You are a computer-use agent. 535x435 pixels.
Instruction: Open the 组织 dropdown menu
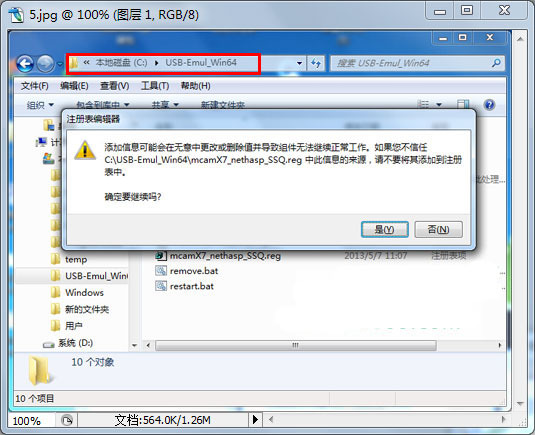pos(40,105)
